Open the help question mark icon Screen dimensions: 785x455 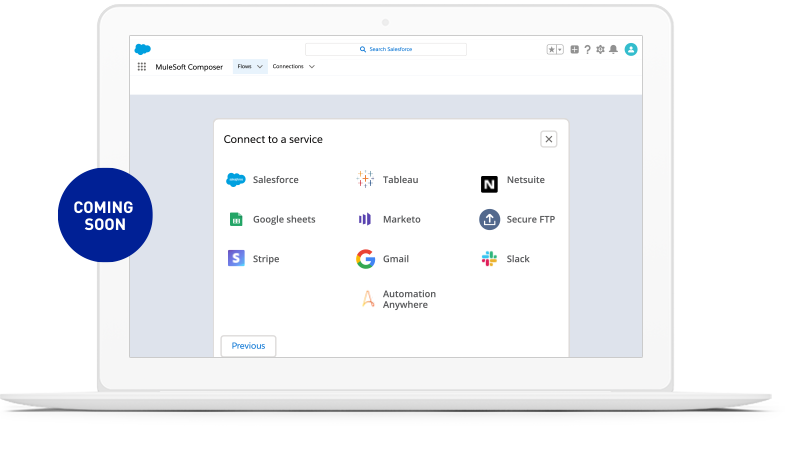(587, 49)
